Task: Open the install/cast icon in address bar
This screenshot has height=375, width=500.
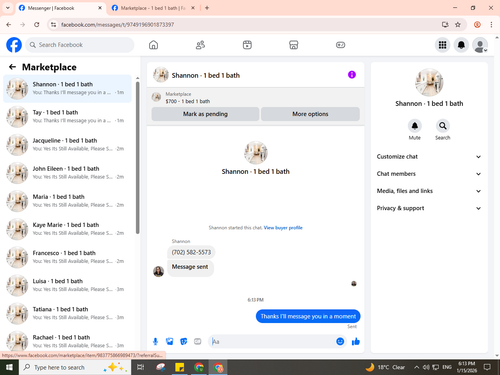Action: click(x=445, y=24)
